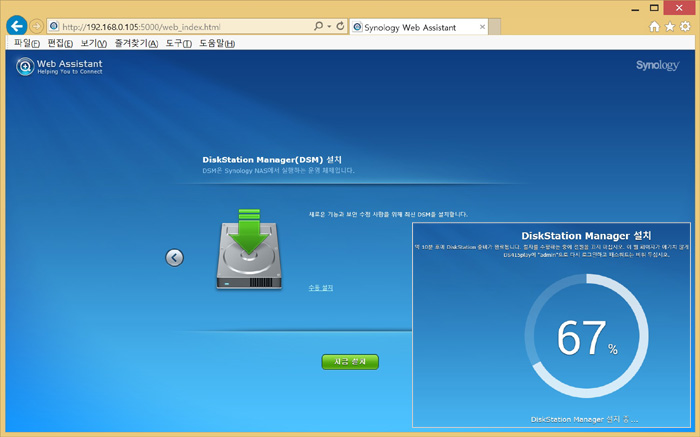The height and width of the screenshot is (437, 700).
Task: Click the 67% circular progress indicator
Action: (x=586, y=336)
